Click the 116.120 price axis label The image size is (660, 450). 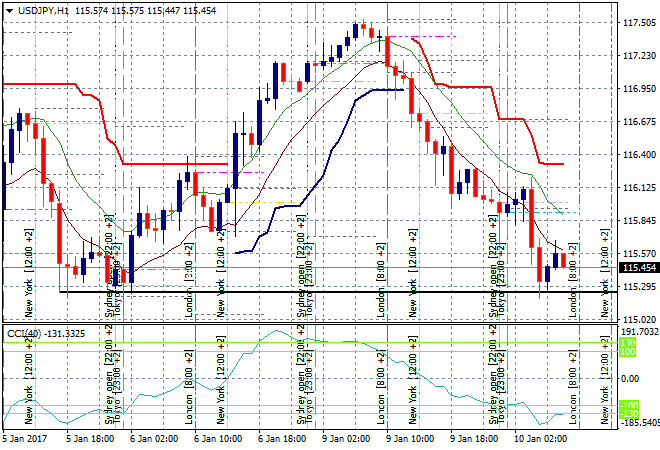tap(638, 188)
